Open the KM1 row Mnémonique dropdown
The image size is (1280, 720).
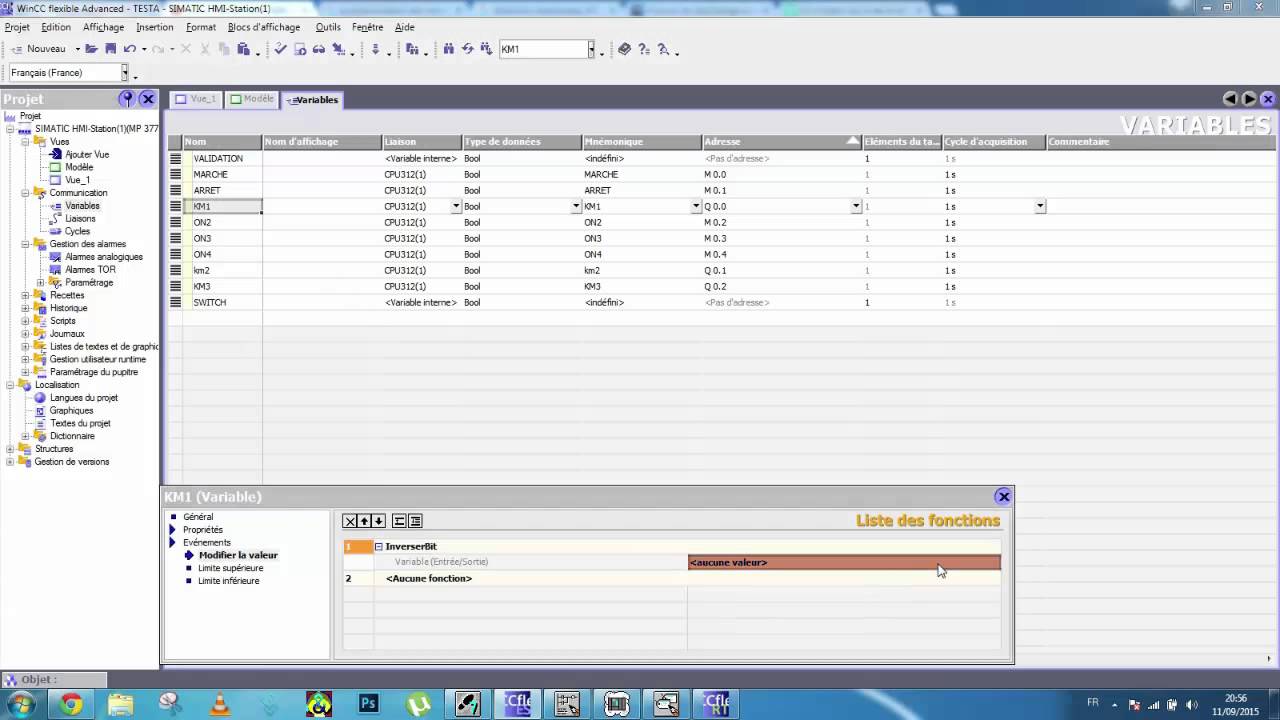pos(696,206)
